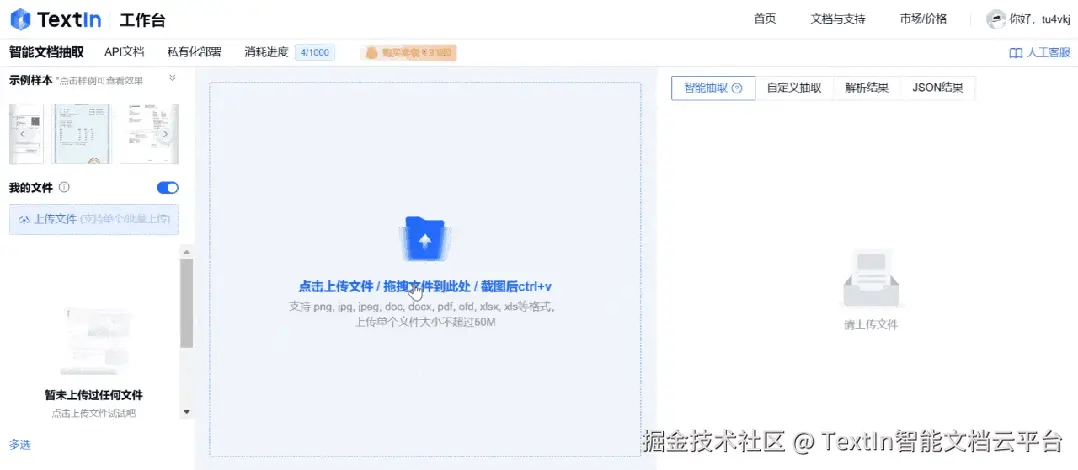Click the 点击上传文件试试吧 hint text
The height and width of the screenshot is (470, 1078).
pyautogui.click(x=94, y=414)
